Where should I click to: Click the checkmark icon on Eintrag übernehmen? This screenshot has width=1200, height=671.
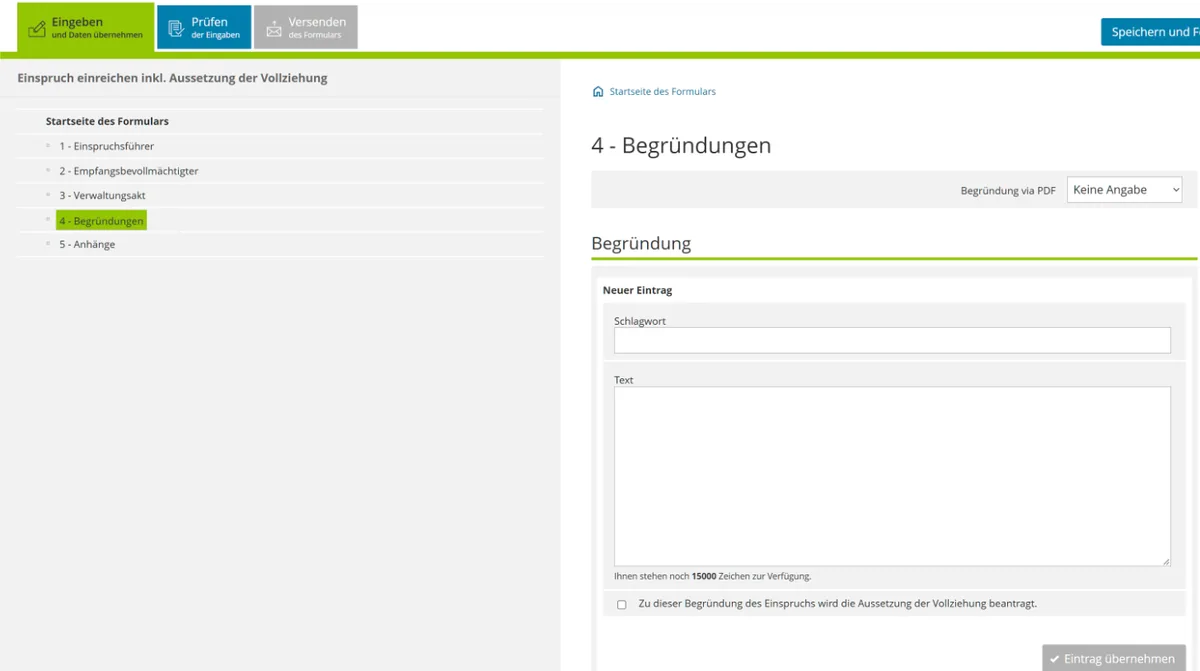pos(1054,659)
